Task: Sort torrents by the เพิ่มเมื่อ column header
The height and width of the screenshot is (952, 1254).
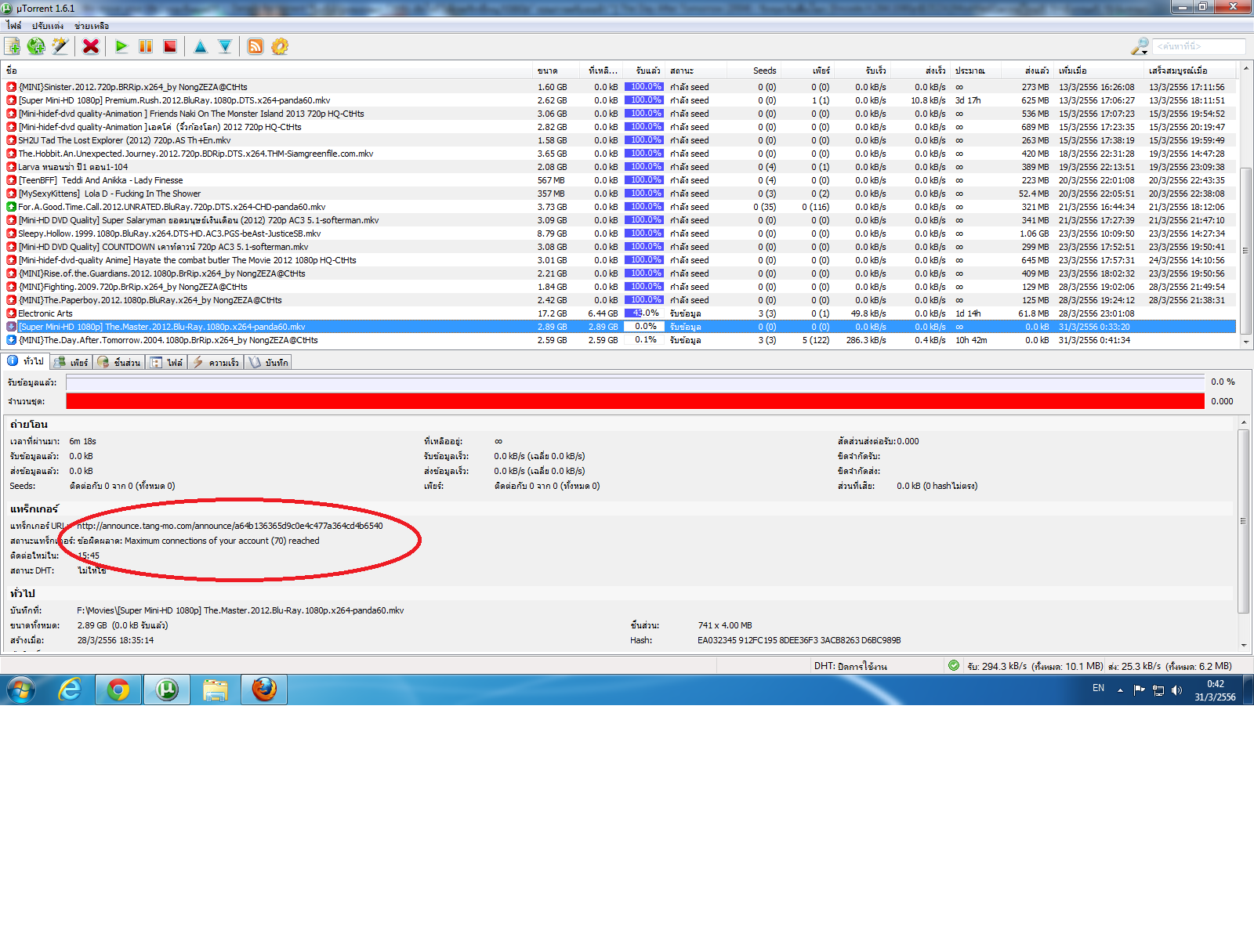Action: 1099,71
